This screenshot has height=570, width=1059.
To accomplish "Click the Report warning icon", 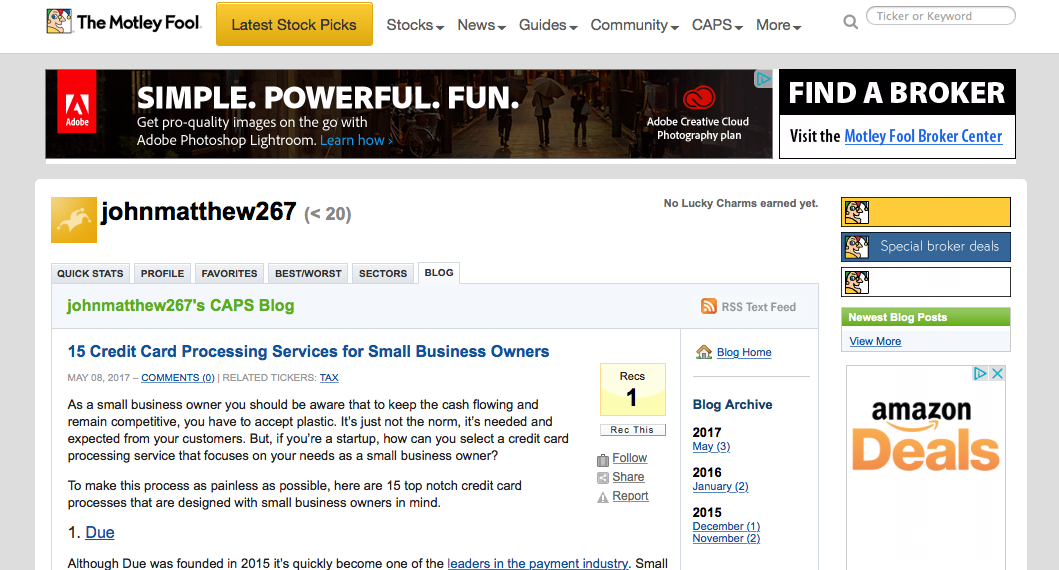I will pyautogui.click(x=602, y=498).
